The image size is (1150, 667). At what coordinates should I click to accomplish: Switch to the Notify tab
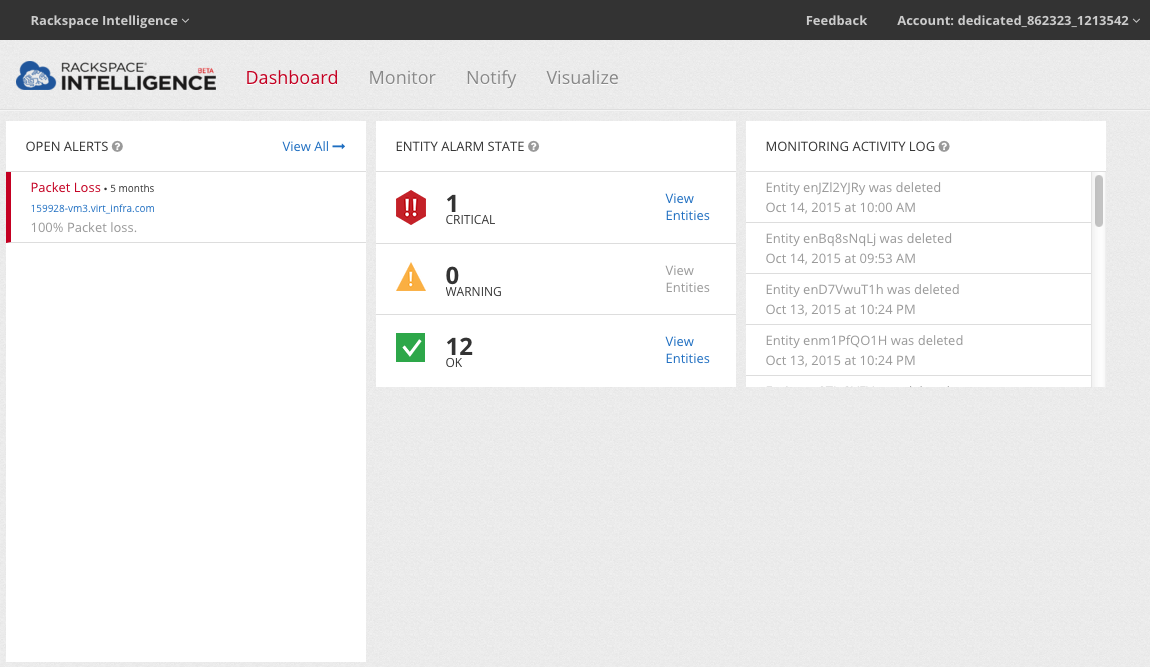(x=491, y=77)
